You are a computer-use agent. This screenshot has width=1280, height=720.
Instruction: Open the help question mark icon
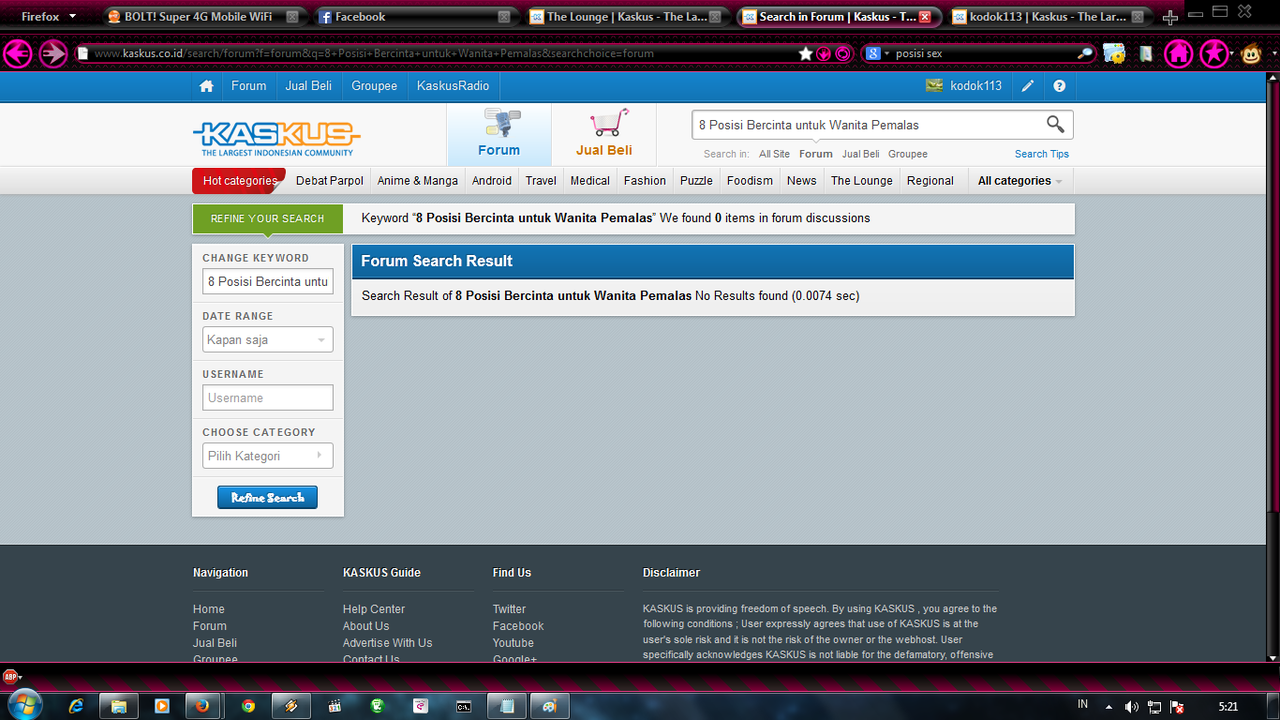[1059, 86]
